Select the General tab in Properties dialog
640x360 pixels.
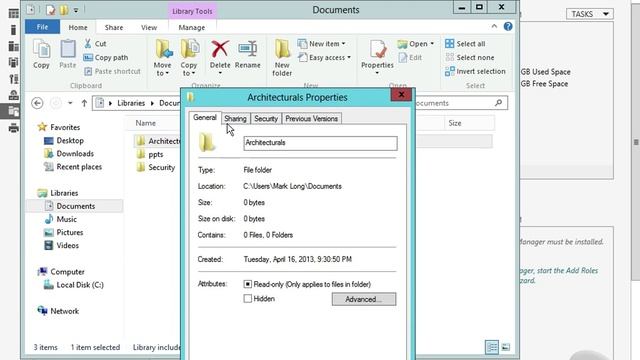(205, 118)
